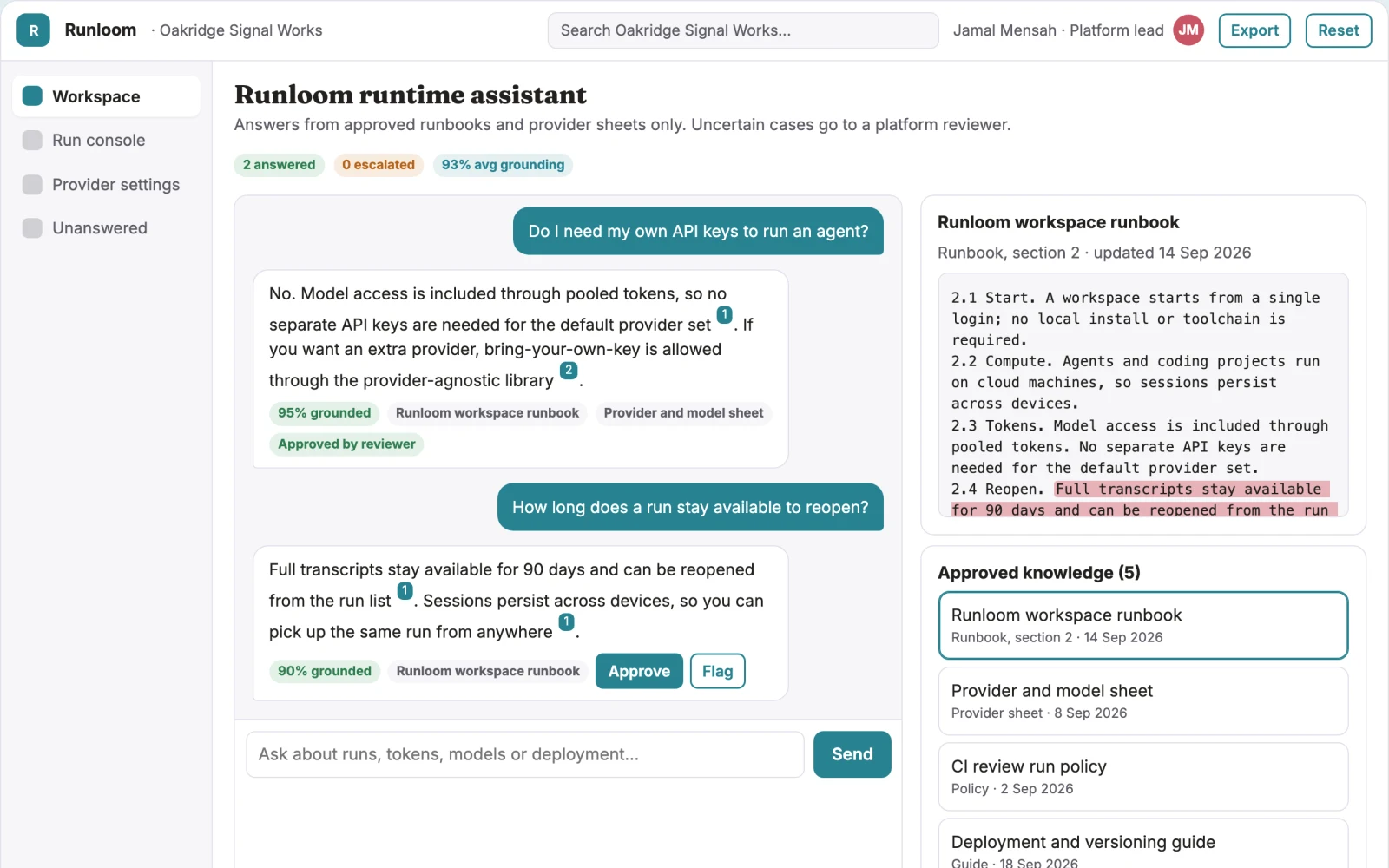
Task: Click the Run console sidebar icon
Action: tap(32, 140)
